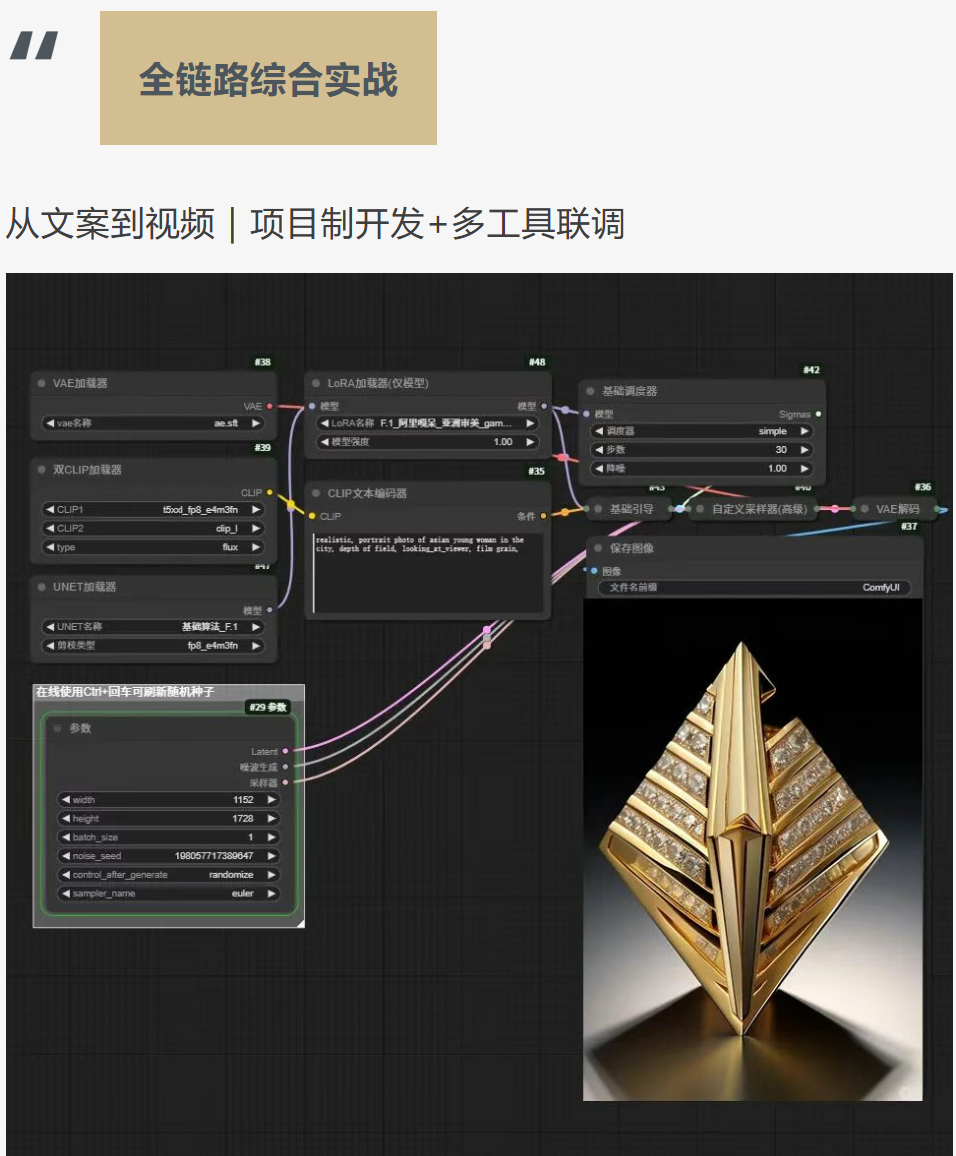Collapse the VAE加载器 node via its title dot
This screenshot has width=956, height=1156.
point(42,383)
